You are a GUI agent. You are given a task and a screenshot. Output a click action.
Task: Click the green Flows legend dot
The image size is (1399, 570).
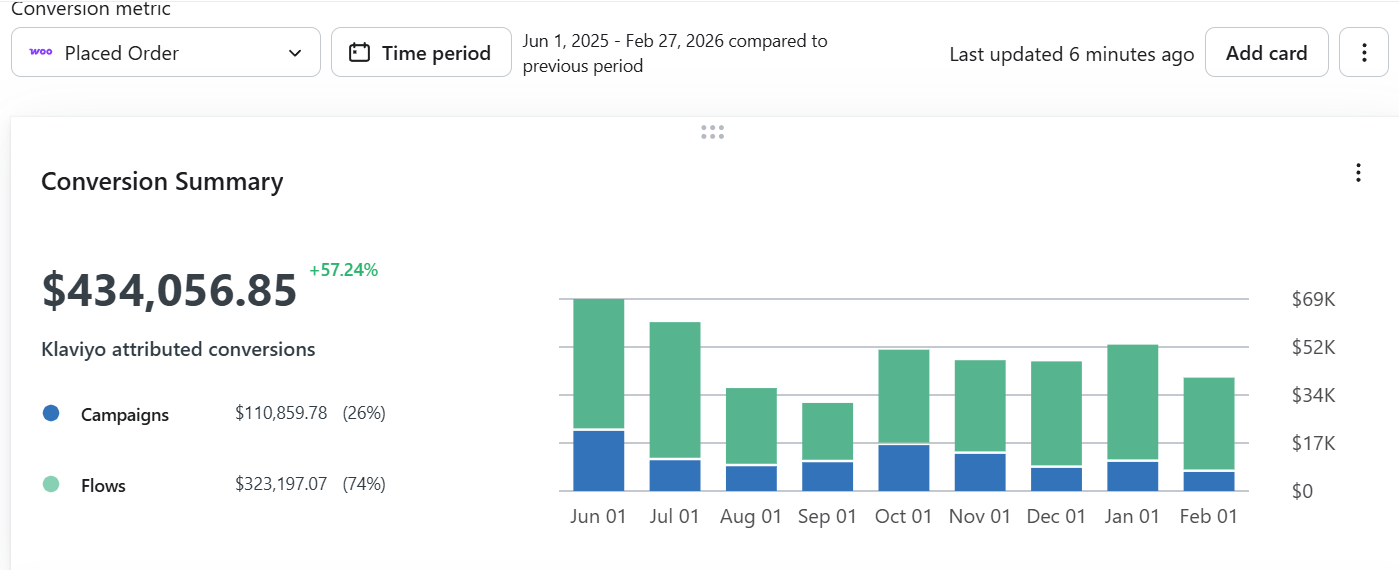[x=51, y=484]
